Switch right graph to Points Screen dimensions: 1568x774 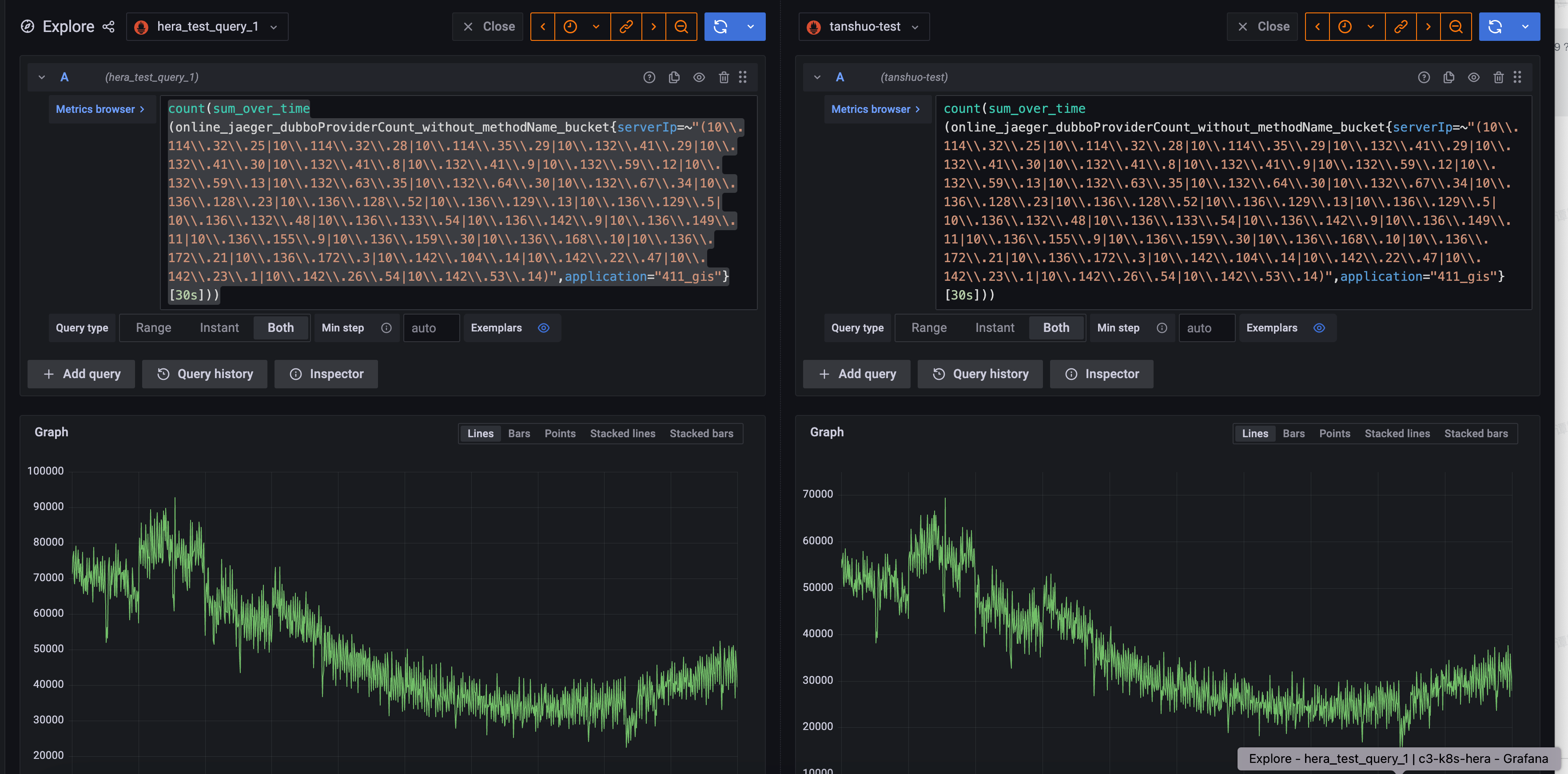(1334, 434)
